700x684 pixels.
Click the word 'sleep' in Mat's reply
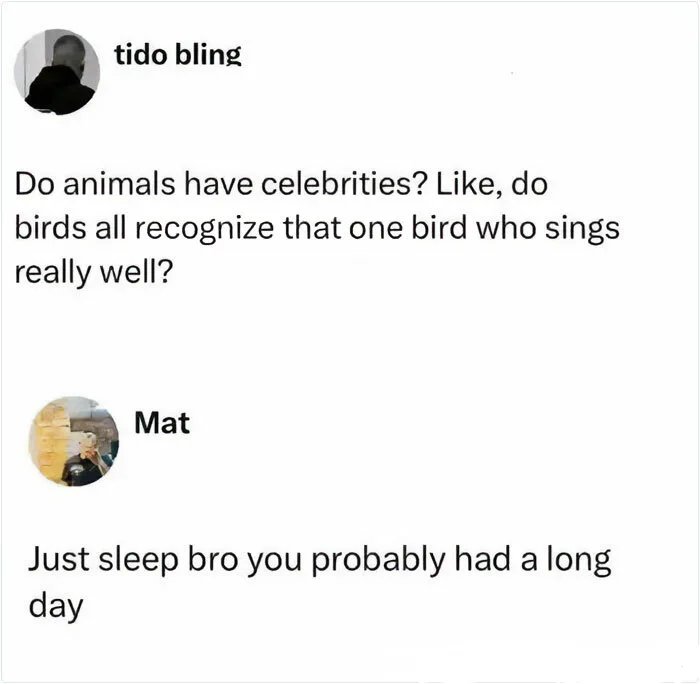138,560
